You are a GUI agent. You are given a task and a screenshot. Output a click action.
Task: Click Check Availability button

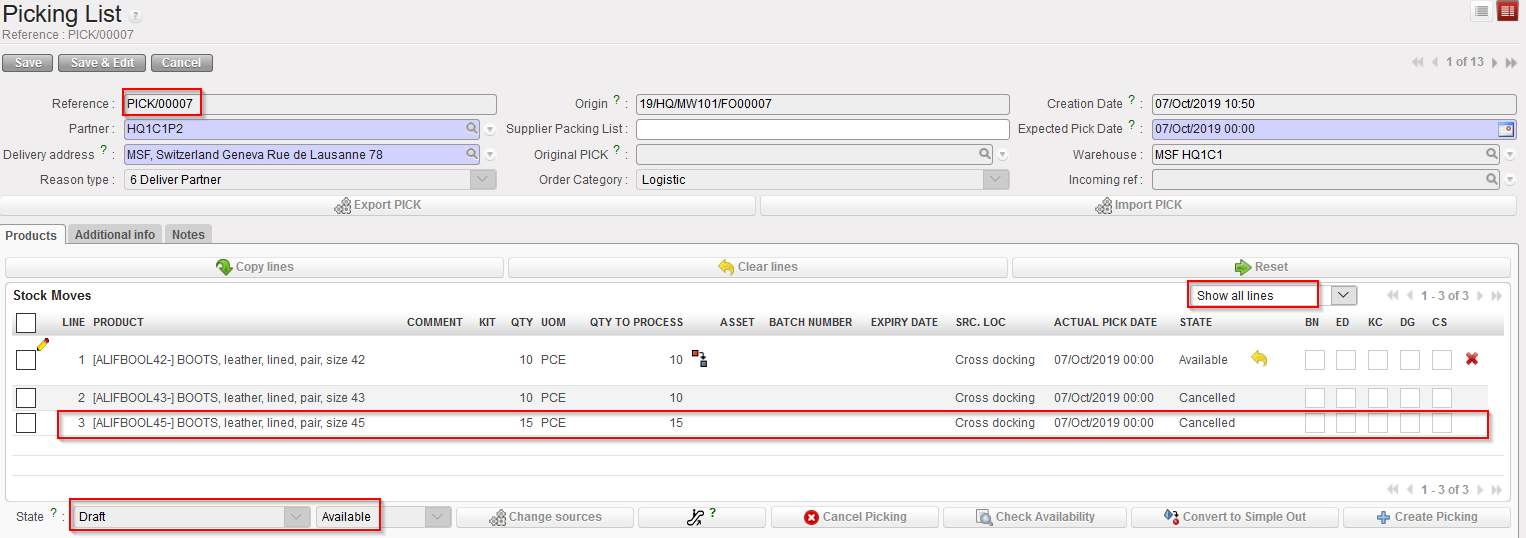(x=1035, y=517)
